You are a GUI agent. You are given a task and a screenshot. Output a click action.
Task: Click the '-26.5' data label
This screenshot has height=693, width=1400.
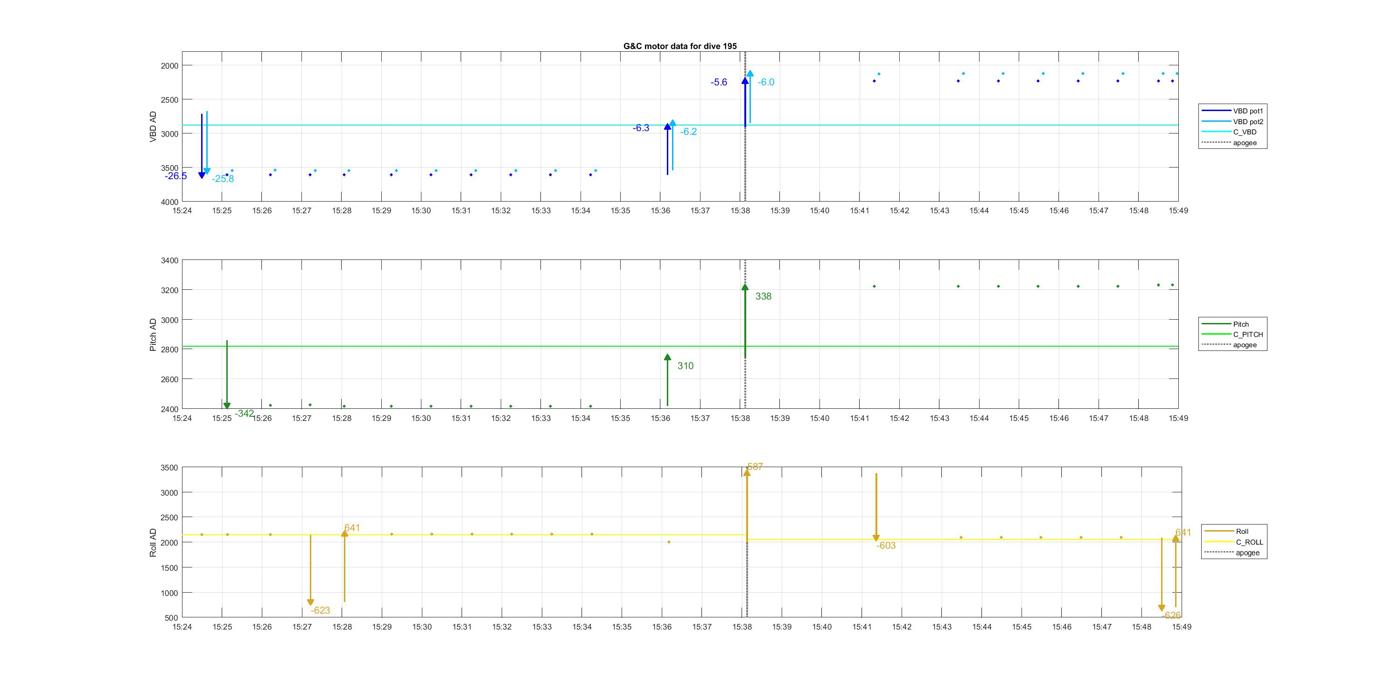coord(176,176)
